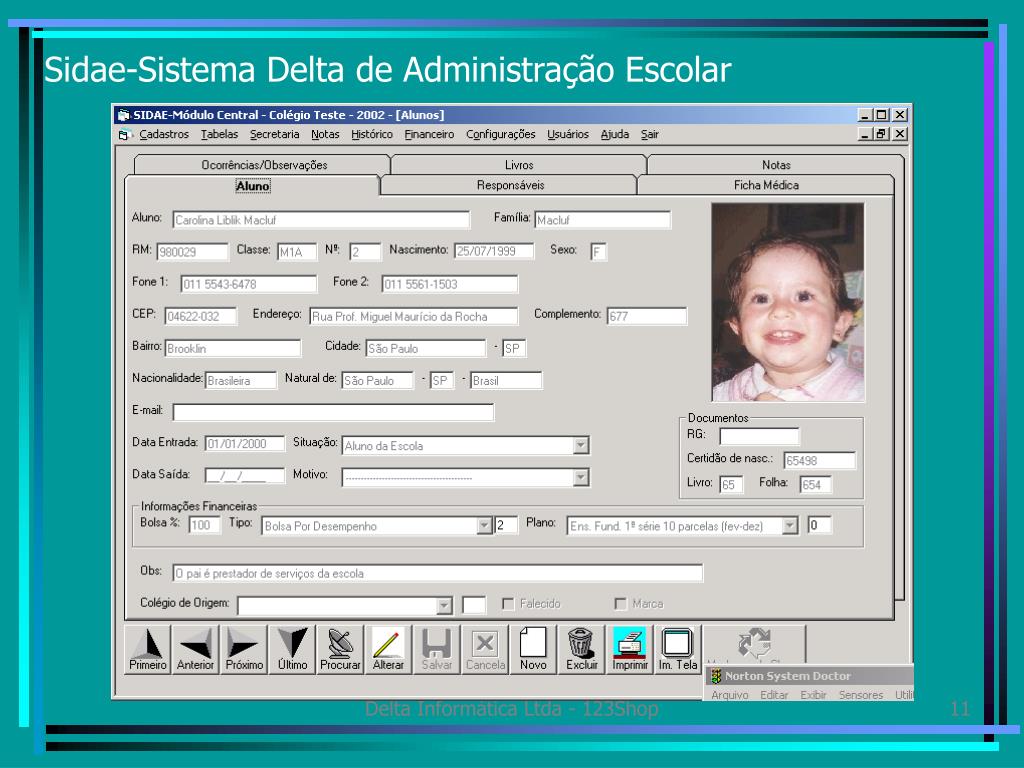
Task: Open Editar menu in Norton System Doctor
Action: click(x=774, y=695)
